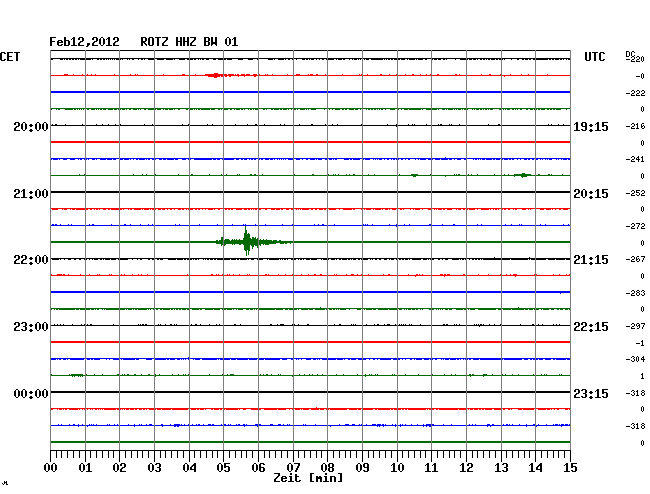Select the 21:00 CET time label
This screenshot has height=494, width=650.
[31, 194]
